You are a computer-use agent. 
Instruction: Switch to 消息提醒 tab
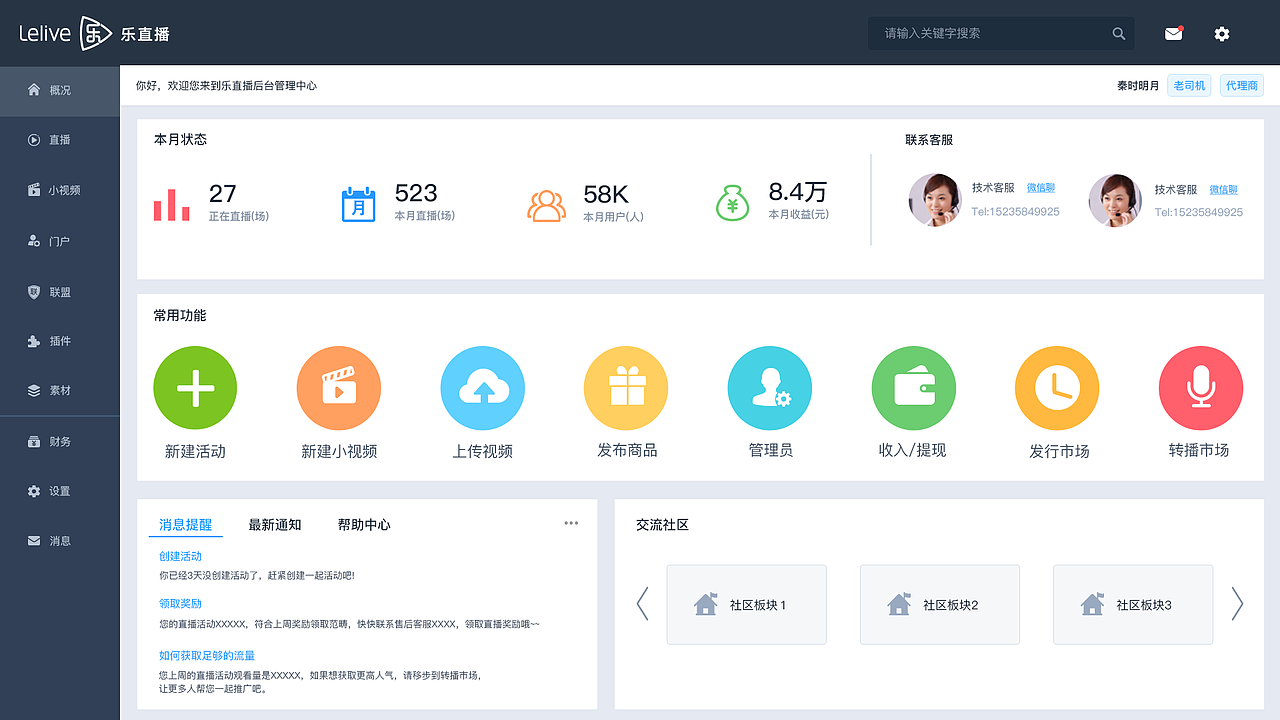[x=186, y=525]
